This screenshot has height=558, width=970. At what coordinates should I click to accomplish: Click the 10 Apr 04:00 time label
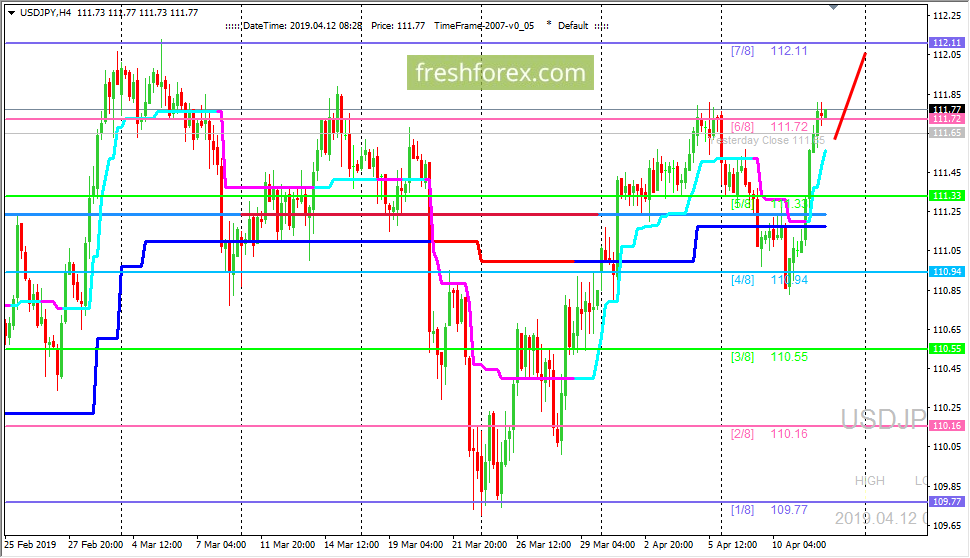point(799,545)
